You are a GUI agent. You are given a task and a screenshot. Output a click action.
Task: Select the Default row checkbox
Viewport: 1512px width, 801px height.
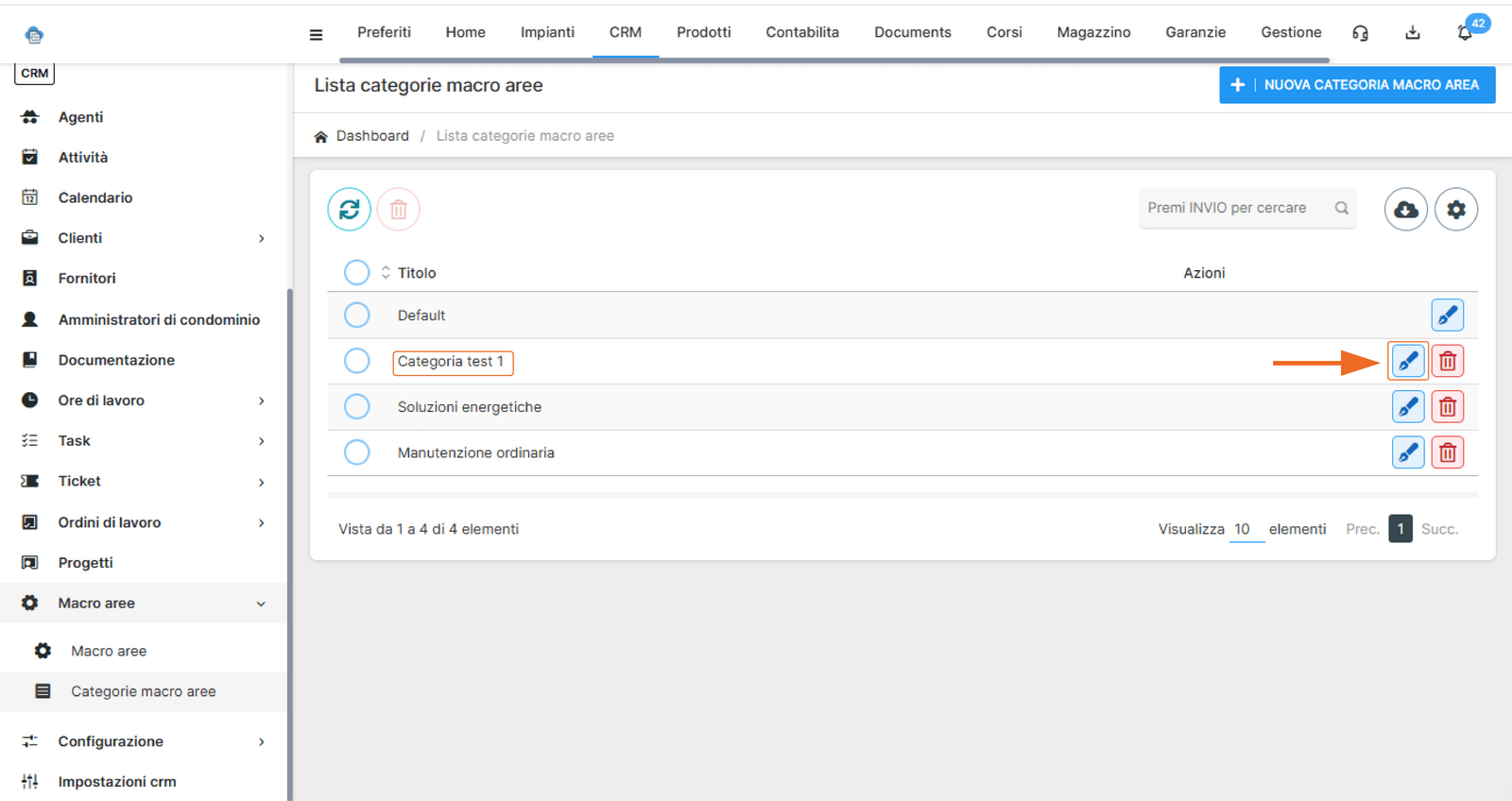(x=356, y=315)
